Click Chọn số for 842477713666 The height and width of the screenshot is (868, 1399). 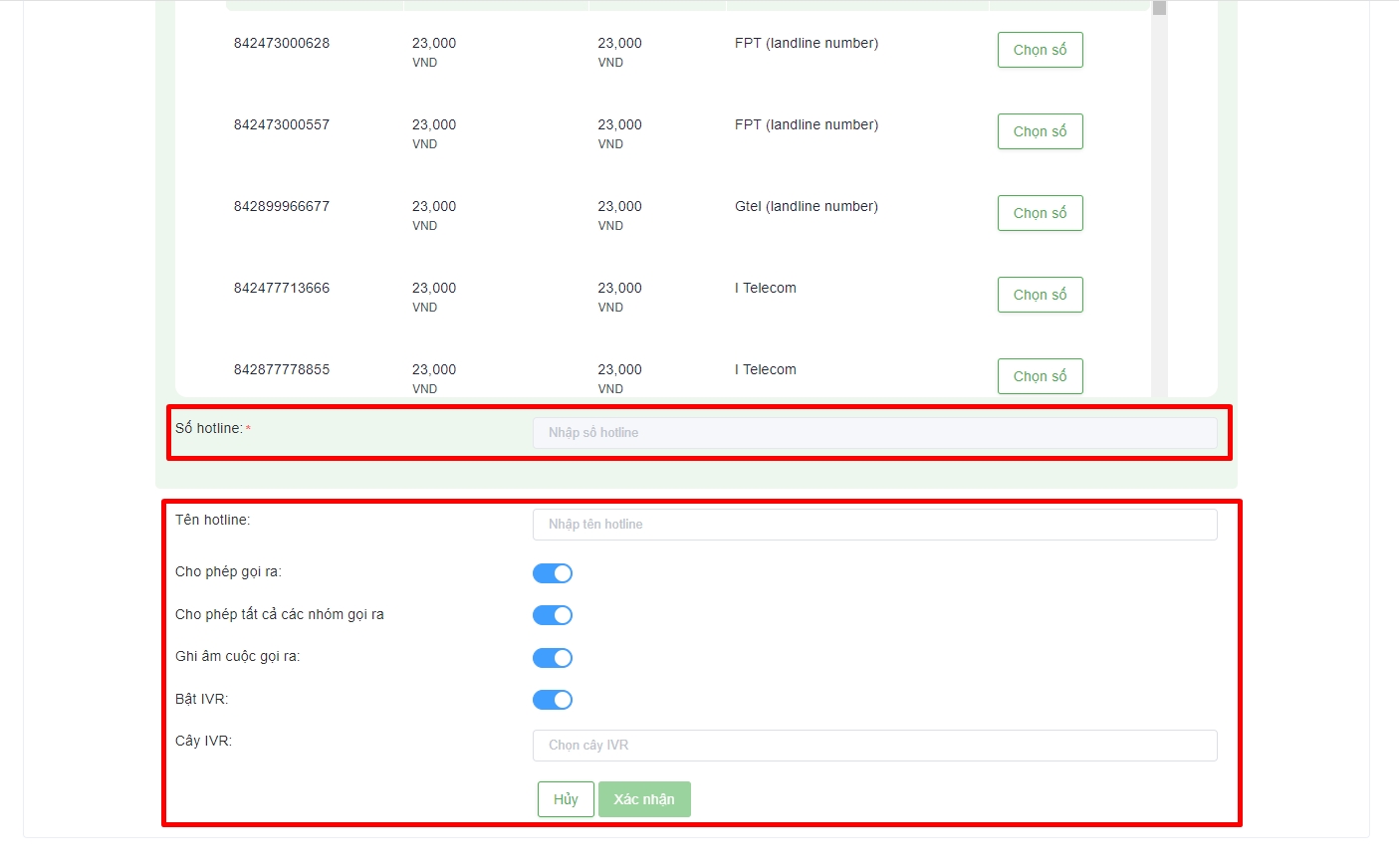click(x=1040, y=295)
